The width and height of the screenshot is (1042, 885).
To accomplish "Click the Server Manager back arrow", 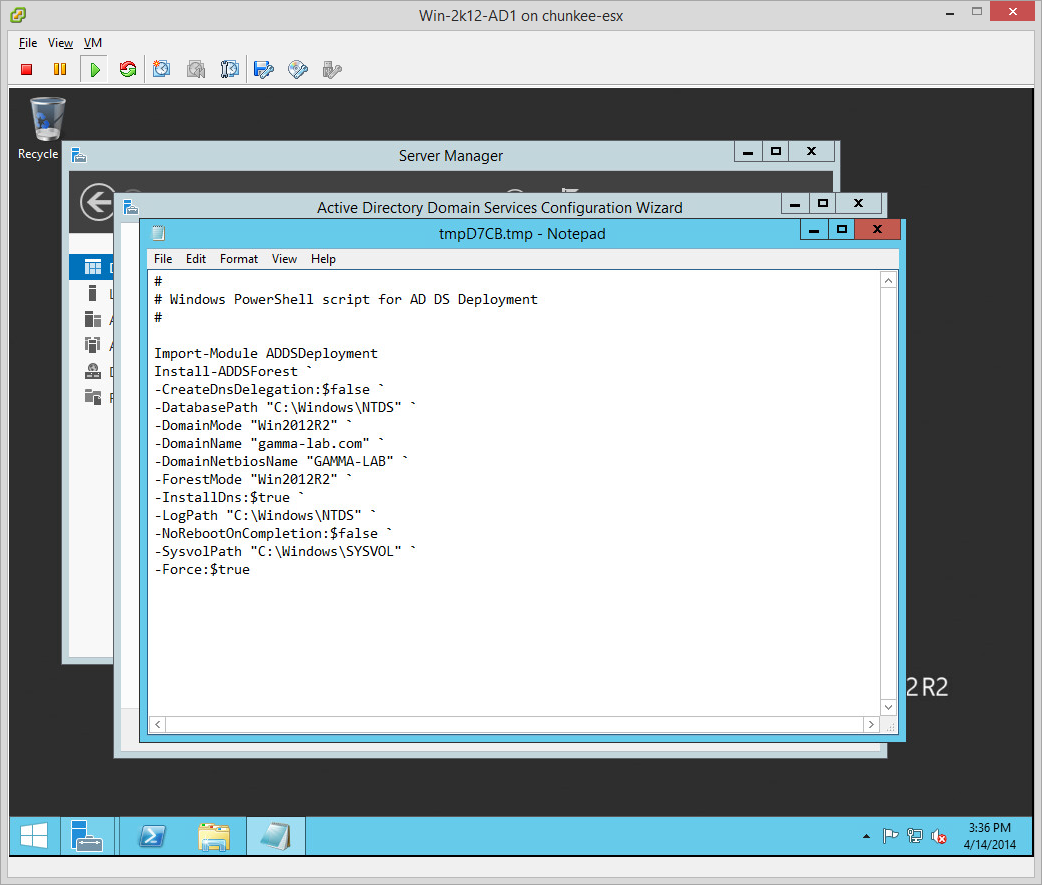I will coord(98,203).
